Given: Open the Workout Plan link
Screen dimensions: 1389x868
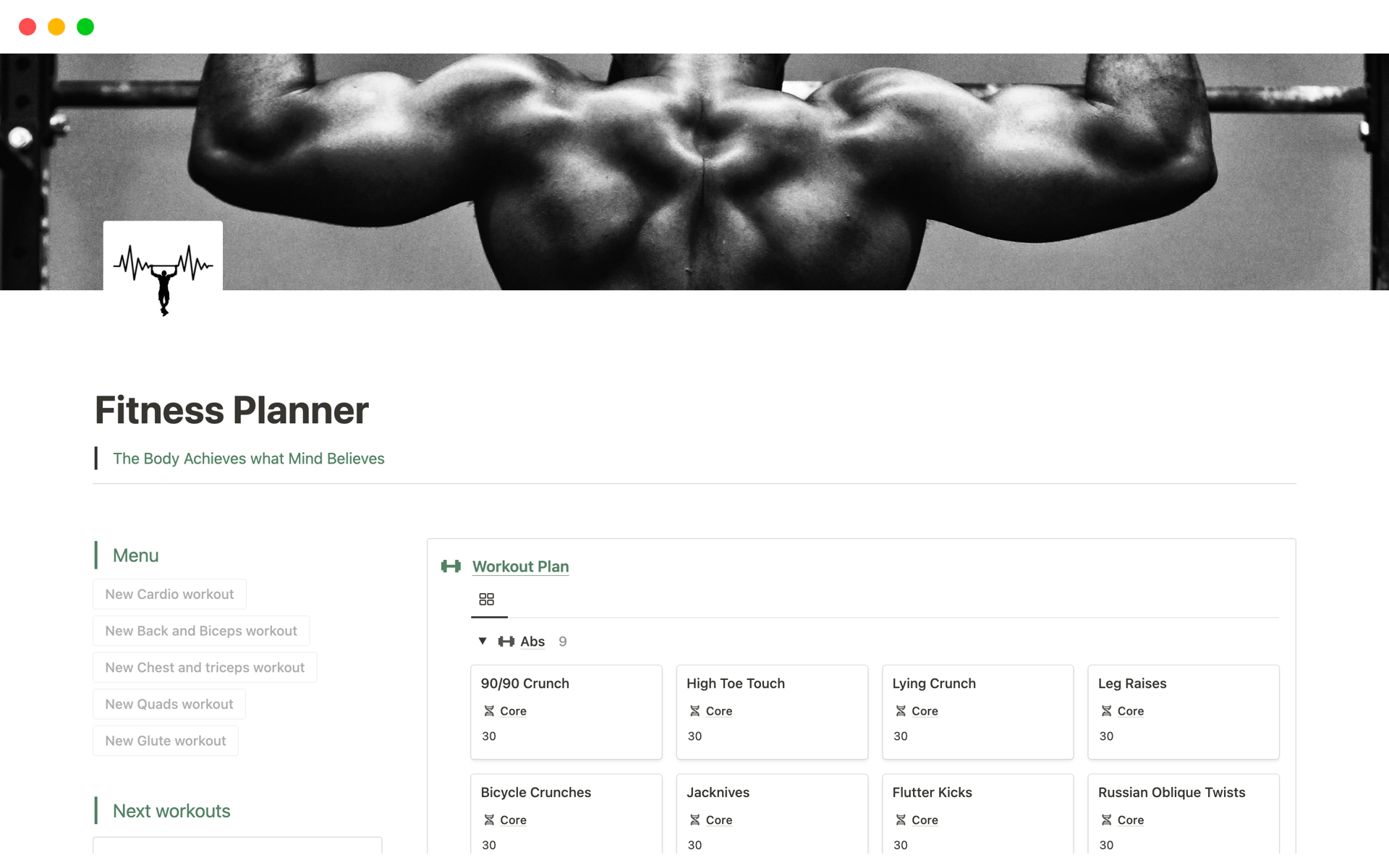Looking at the screenshot, I should 520,567.
